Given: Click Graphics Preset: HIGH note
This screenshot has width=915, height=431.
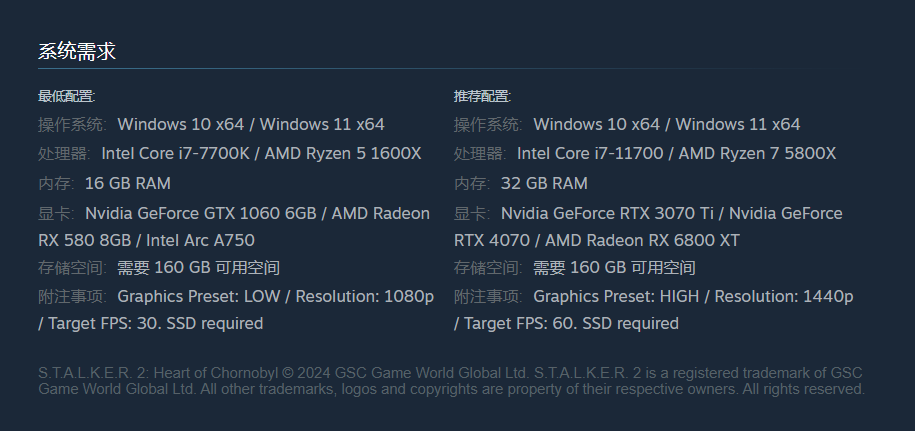Looking at the screenshot, I should point(616,296).
